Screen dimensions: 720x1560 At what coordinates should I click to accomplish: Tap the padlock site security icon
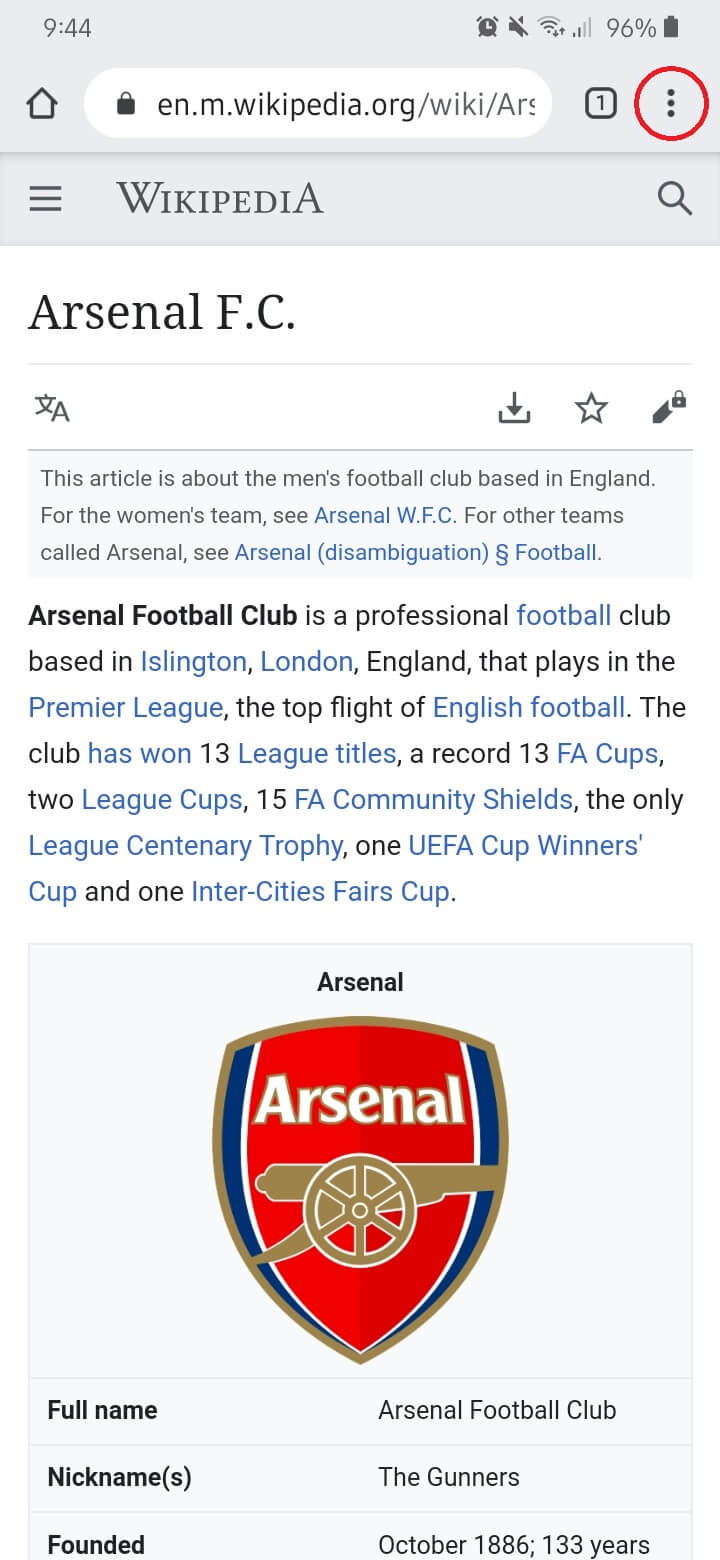point(126,104)
